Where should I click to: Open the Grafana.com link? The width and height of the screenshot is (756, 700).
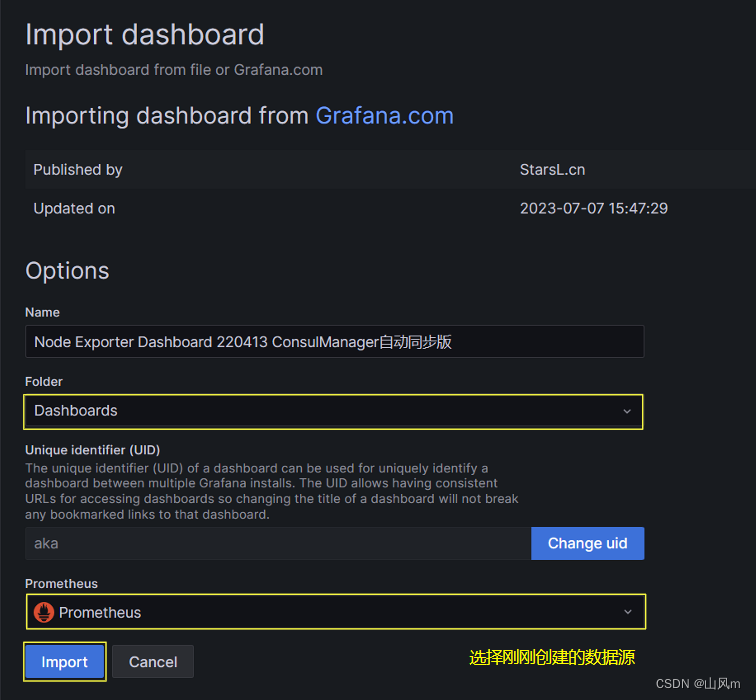click(x=384, y=116)
